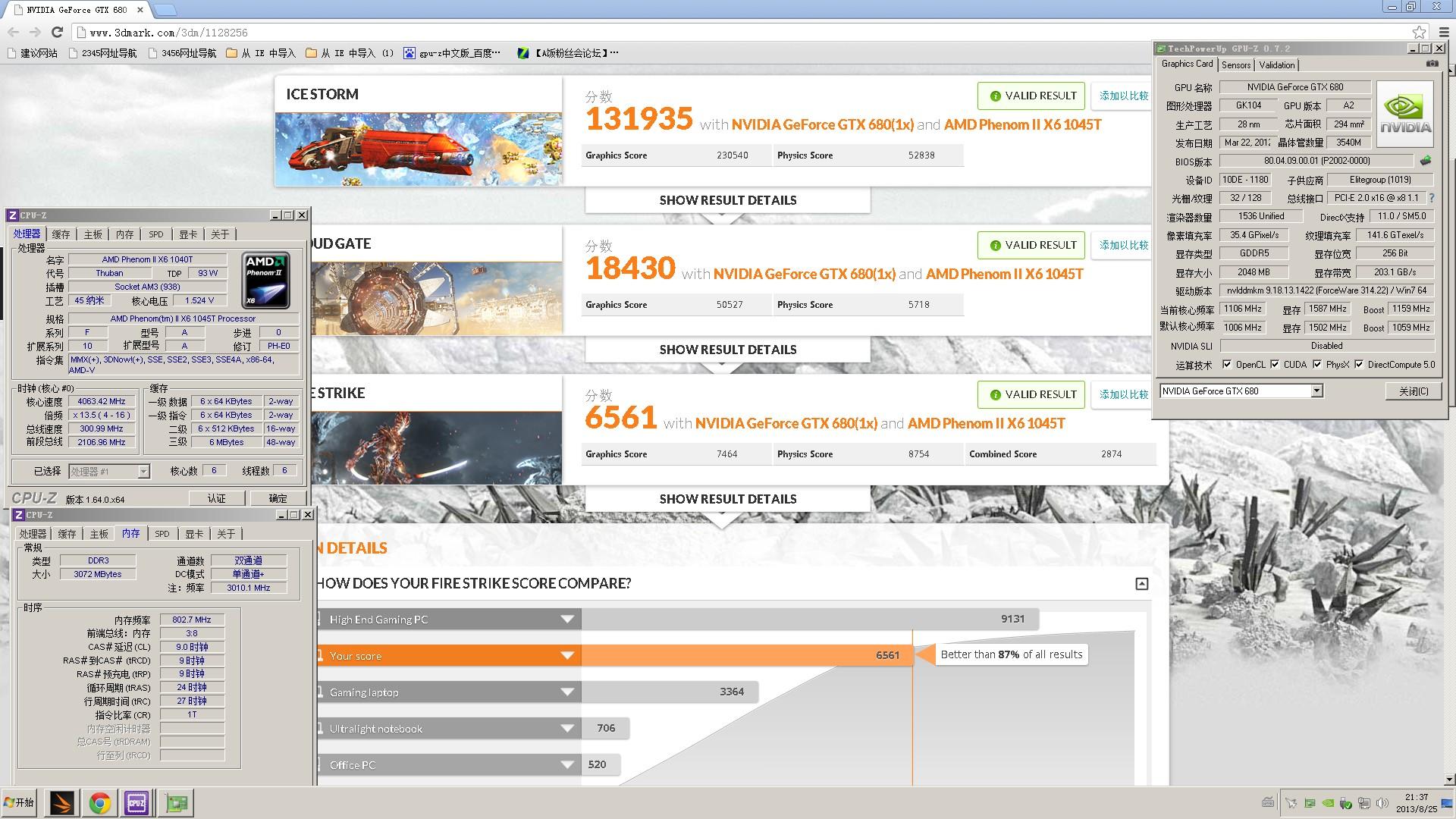
Task: Click the bookmark star icon
Action: 1420,32
